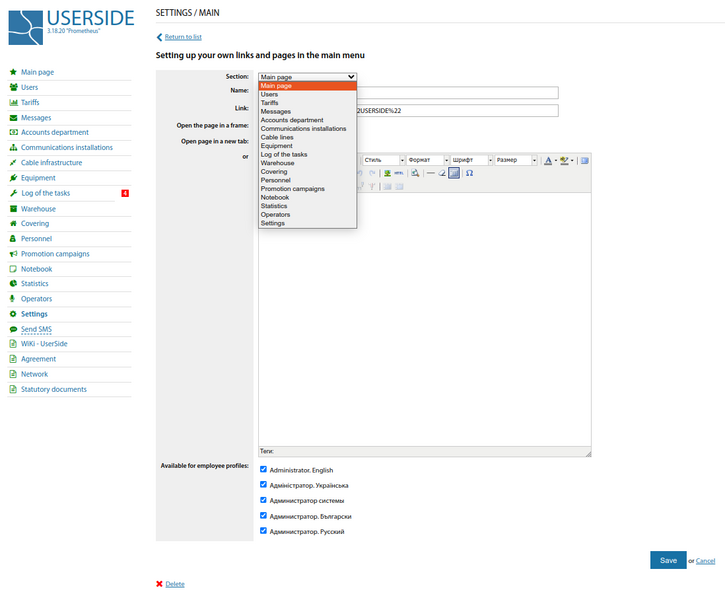Choose Statistics from the Section dropdown list
This screenshot has width=725, height=600.
tap(274, 206)
